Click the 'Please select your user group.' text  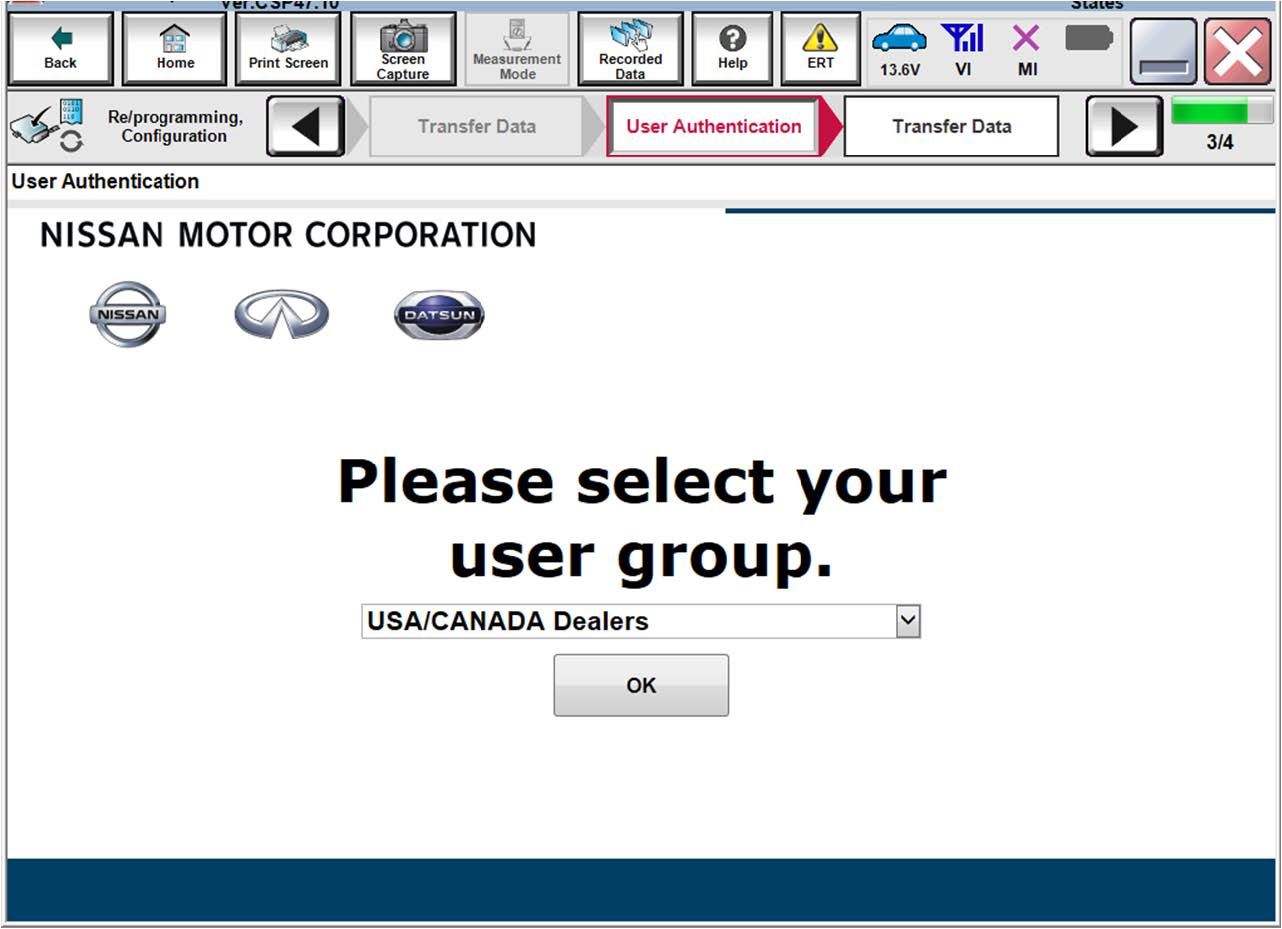pyautogui.click(x=641, y=519)
